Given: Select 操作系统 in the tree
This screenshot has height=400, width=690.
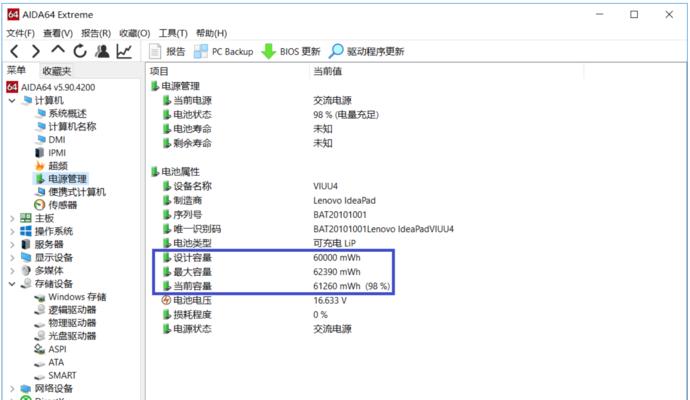Looking at the screenshot, I should point(47,231).
